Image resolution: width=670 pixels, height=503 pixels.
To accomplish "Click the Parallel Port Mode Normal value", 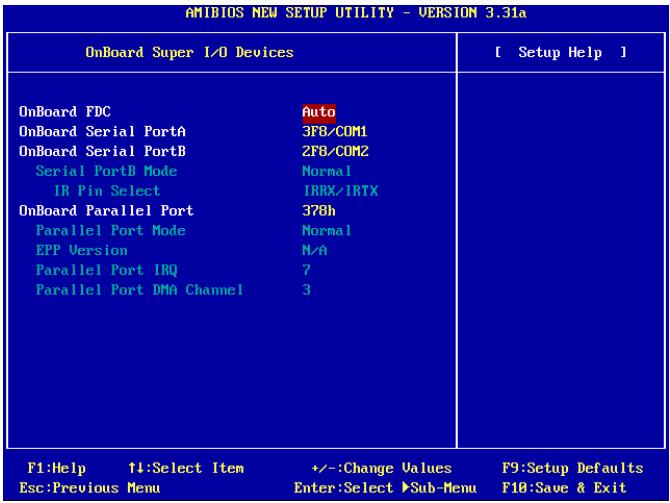I will pyautogui.click(x=327, y=231).
